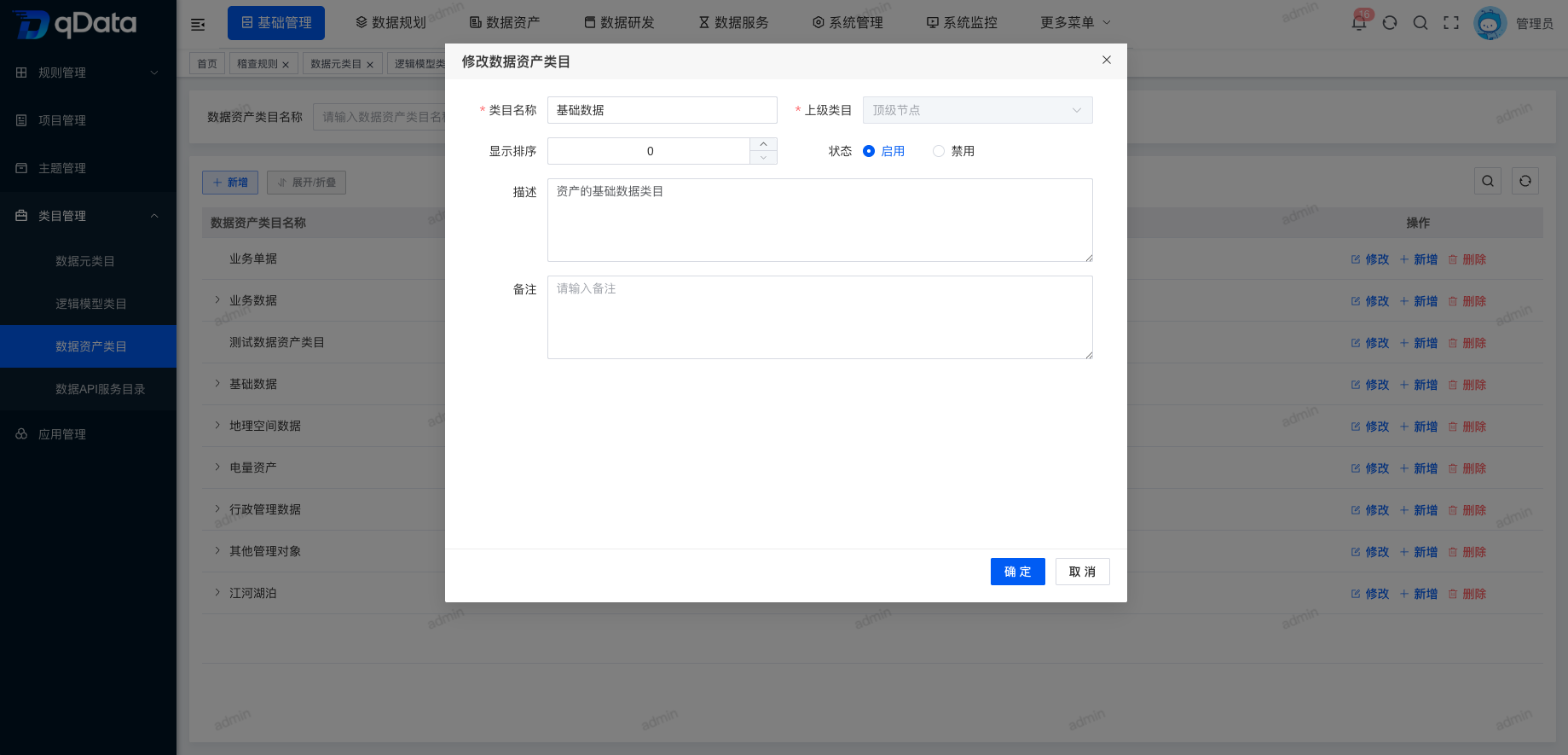This screenshot has width=1568, height=755.
Task: Open the 系统管理 top menu
Action: click(x=848, y=23)
